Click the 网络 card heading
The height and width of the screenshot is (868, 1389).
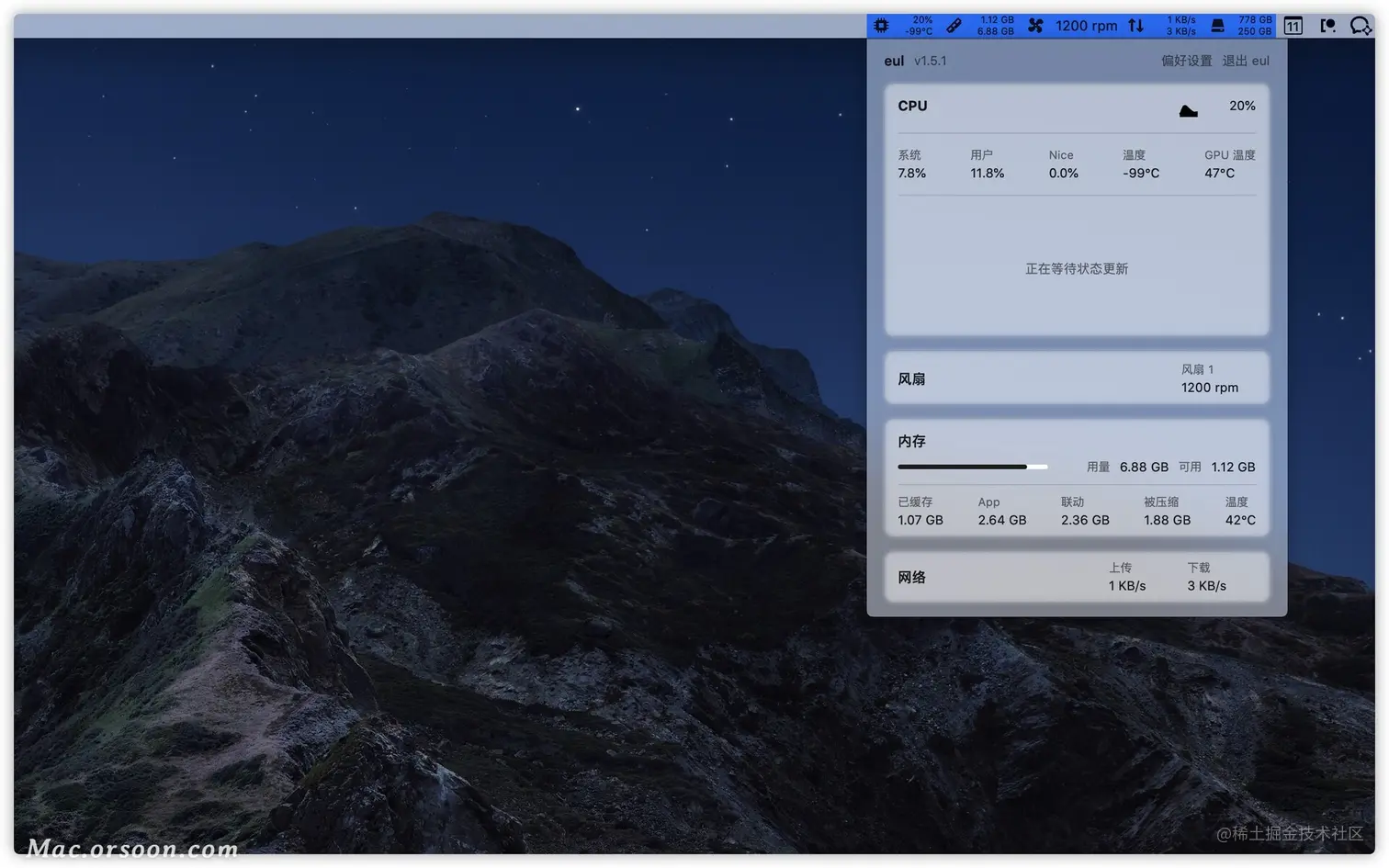(911, 577)
